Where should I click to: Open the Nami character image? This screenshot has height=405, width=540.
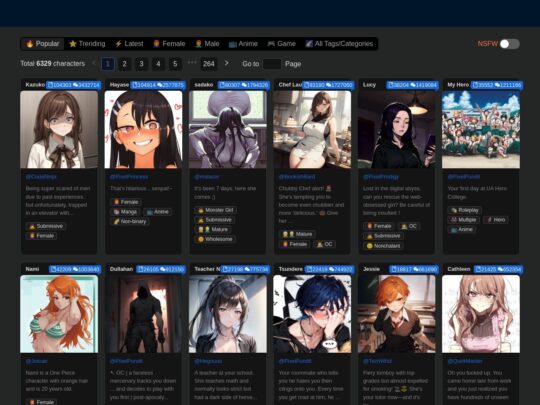(x=59, y=314)
